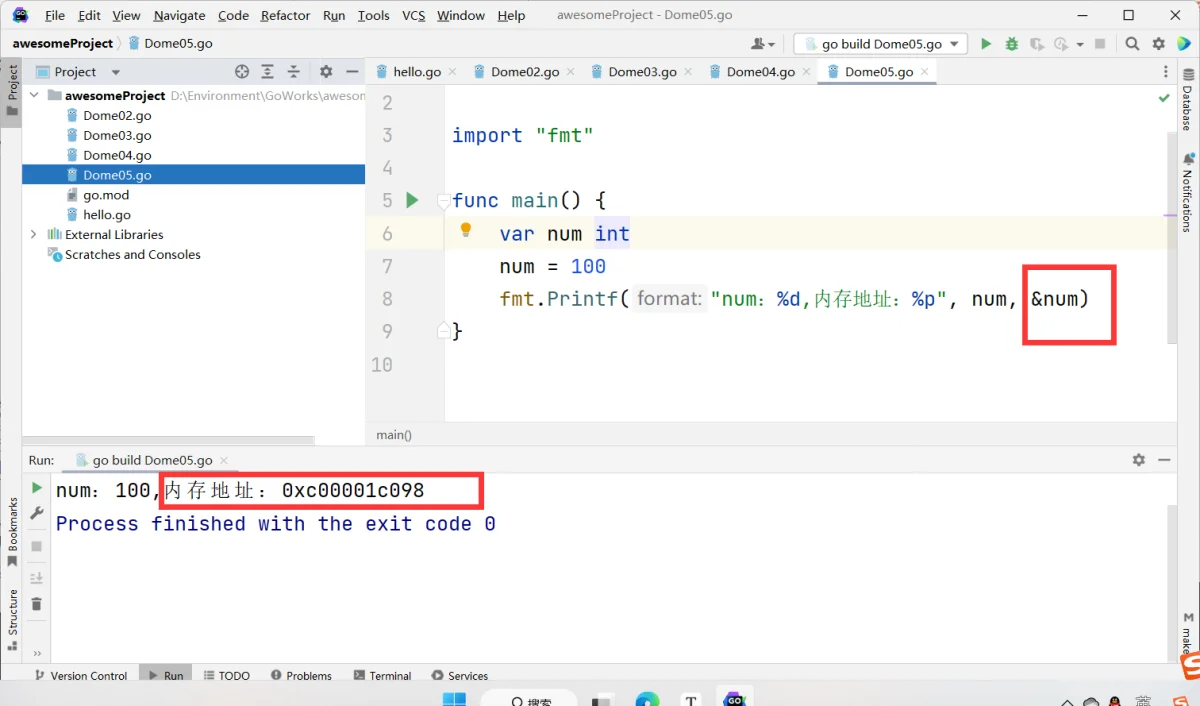The height and width of the screenshot is (706, 1200).
Task: Click Scroll to End icon in Run panel
Action: pos(37,578)
